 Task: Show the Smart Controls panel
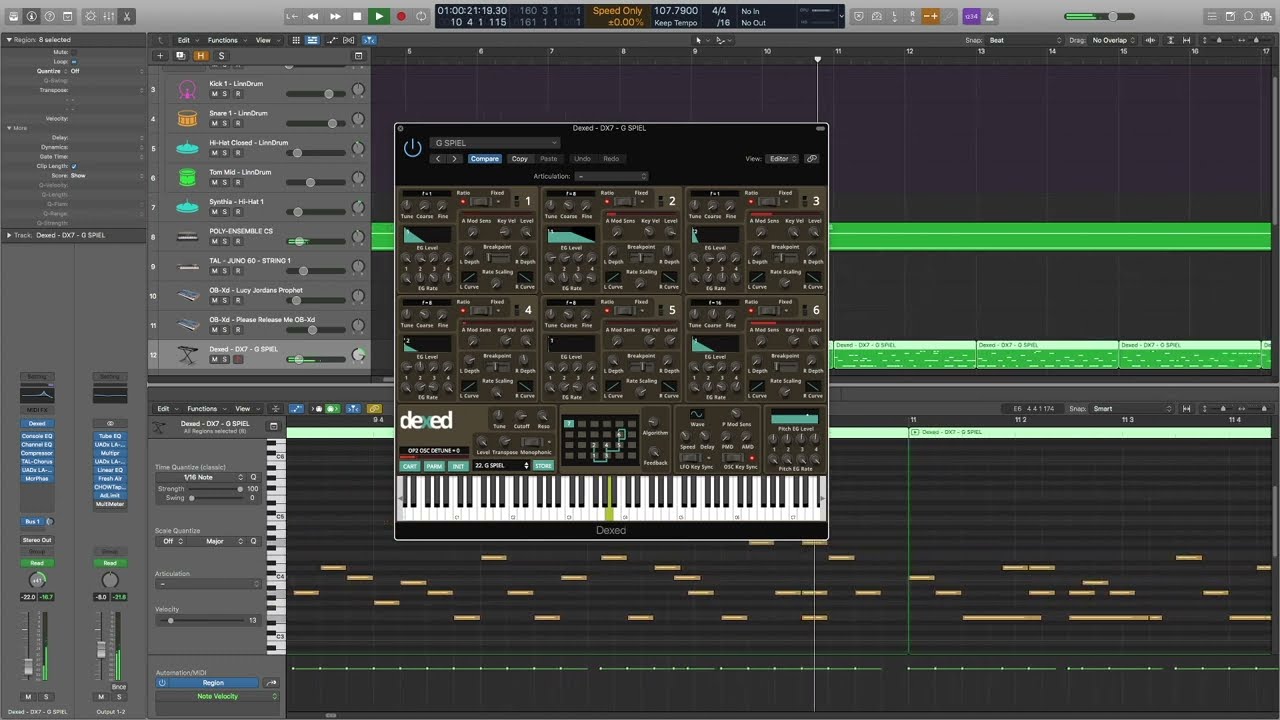pyautogui.click(x=90, y=16)
